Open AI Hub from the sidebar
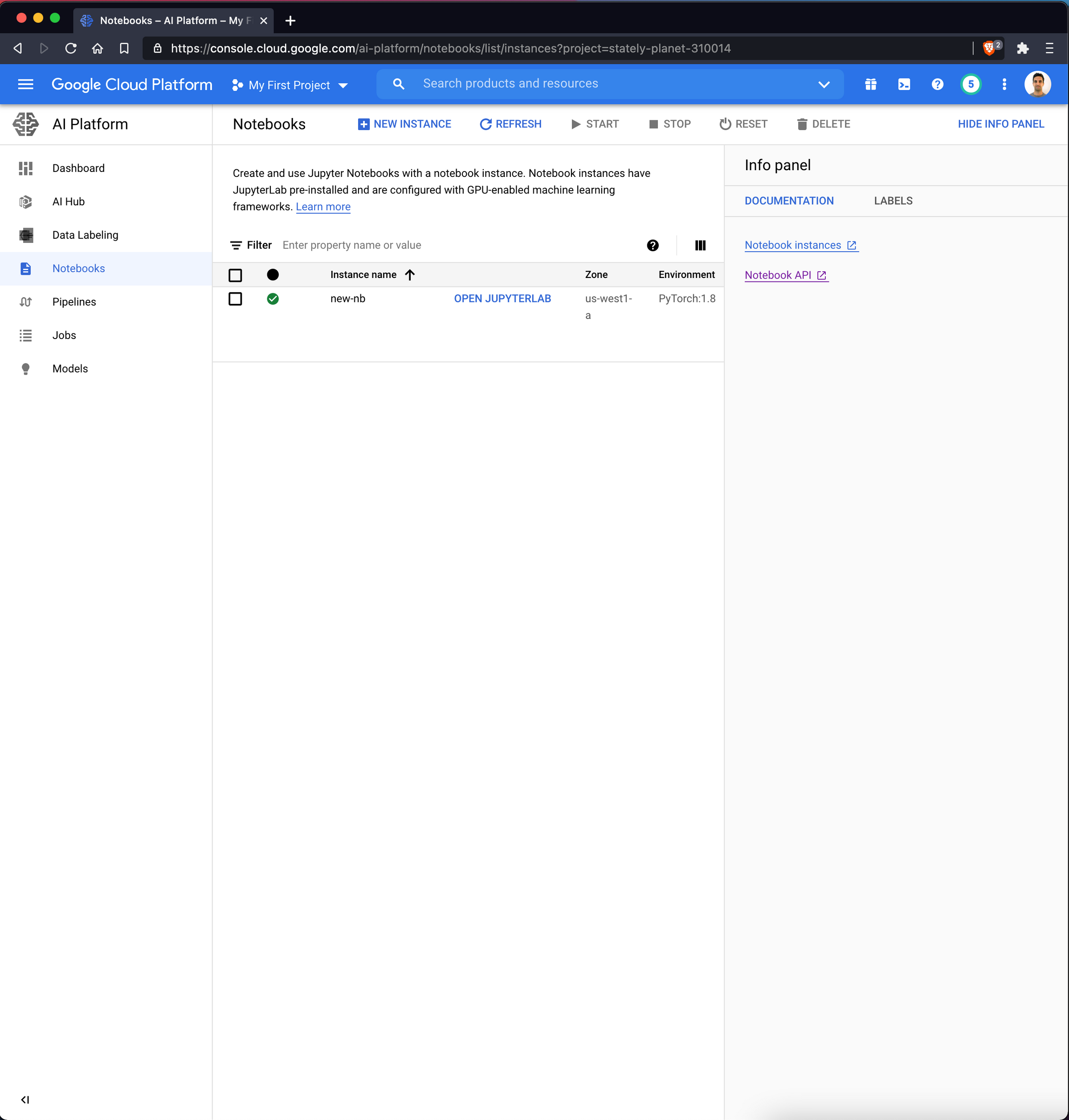This screenshot has height=1120, width=1069. 69,201
